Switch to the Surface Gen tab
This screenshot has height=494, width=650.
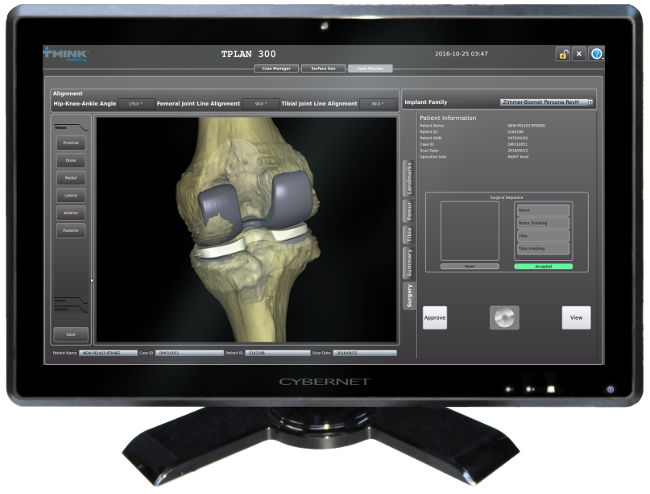(322, 69)
